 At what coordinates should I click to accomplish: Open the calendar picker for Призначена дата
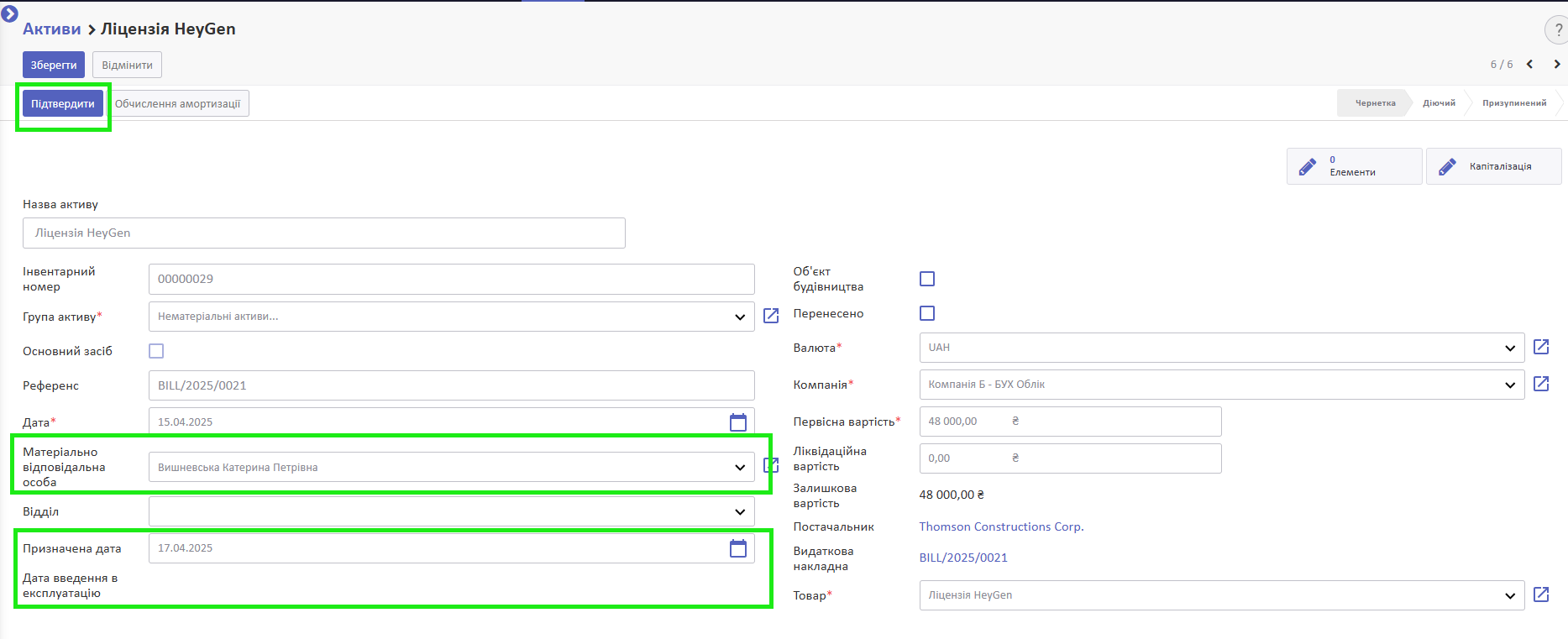pos(738,548)
